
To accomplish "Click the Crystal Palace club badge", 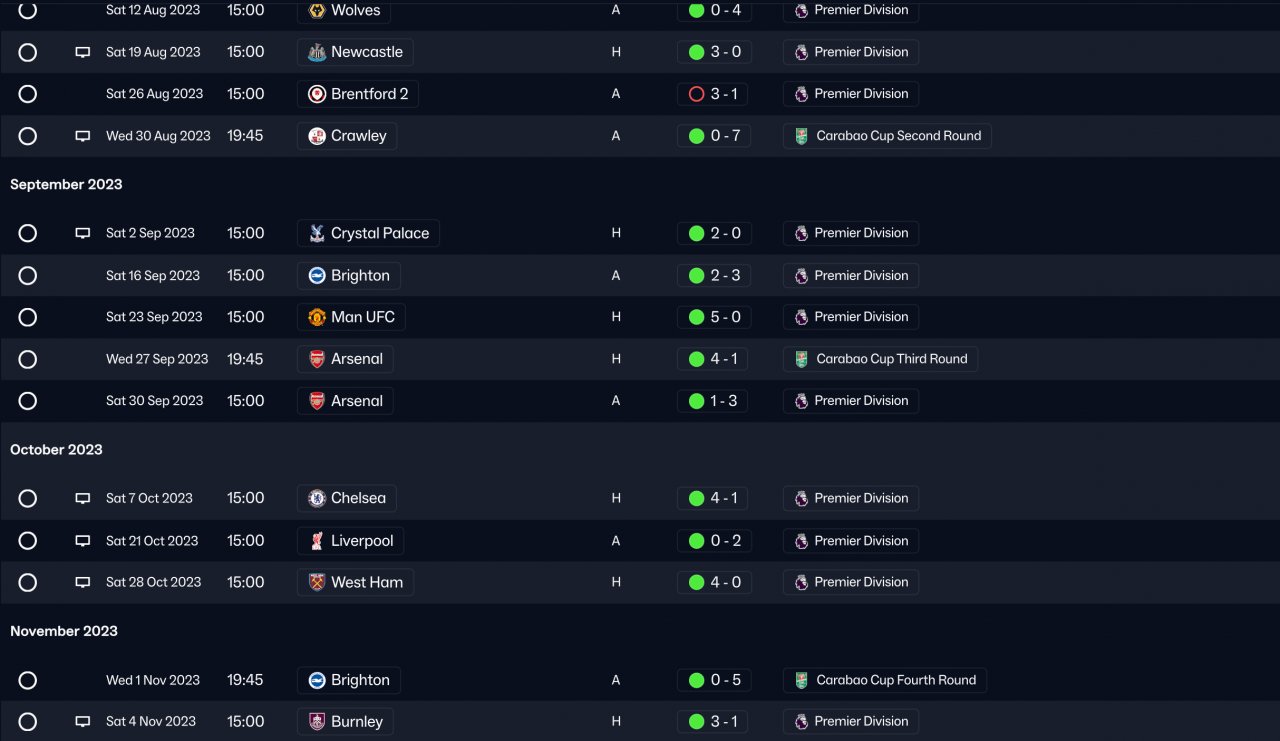I will [317, 233].
